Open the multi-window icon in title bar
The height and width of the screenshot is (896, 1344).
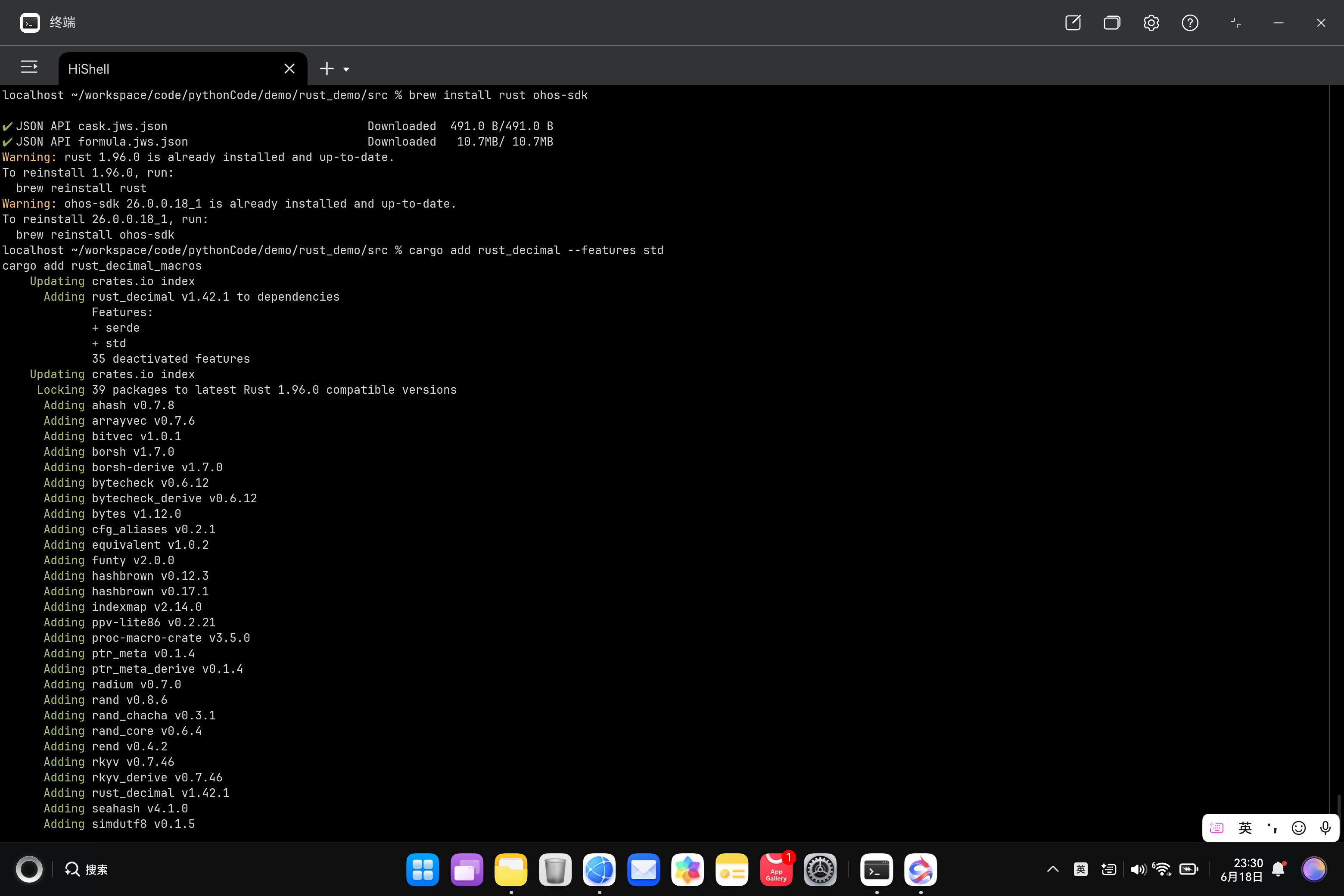tap(1111, 23)
